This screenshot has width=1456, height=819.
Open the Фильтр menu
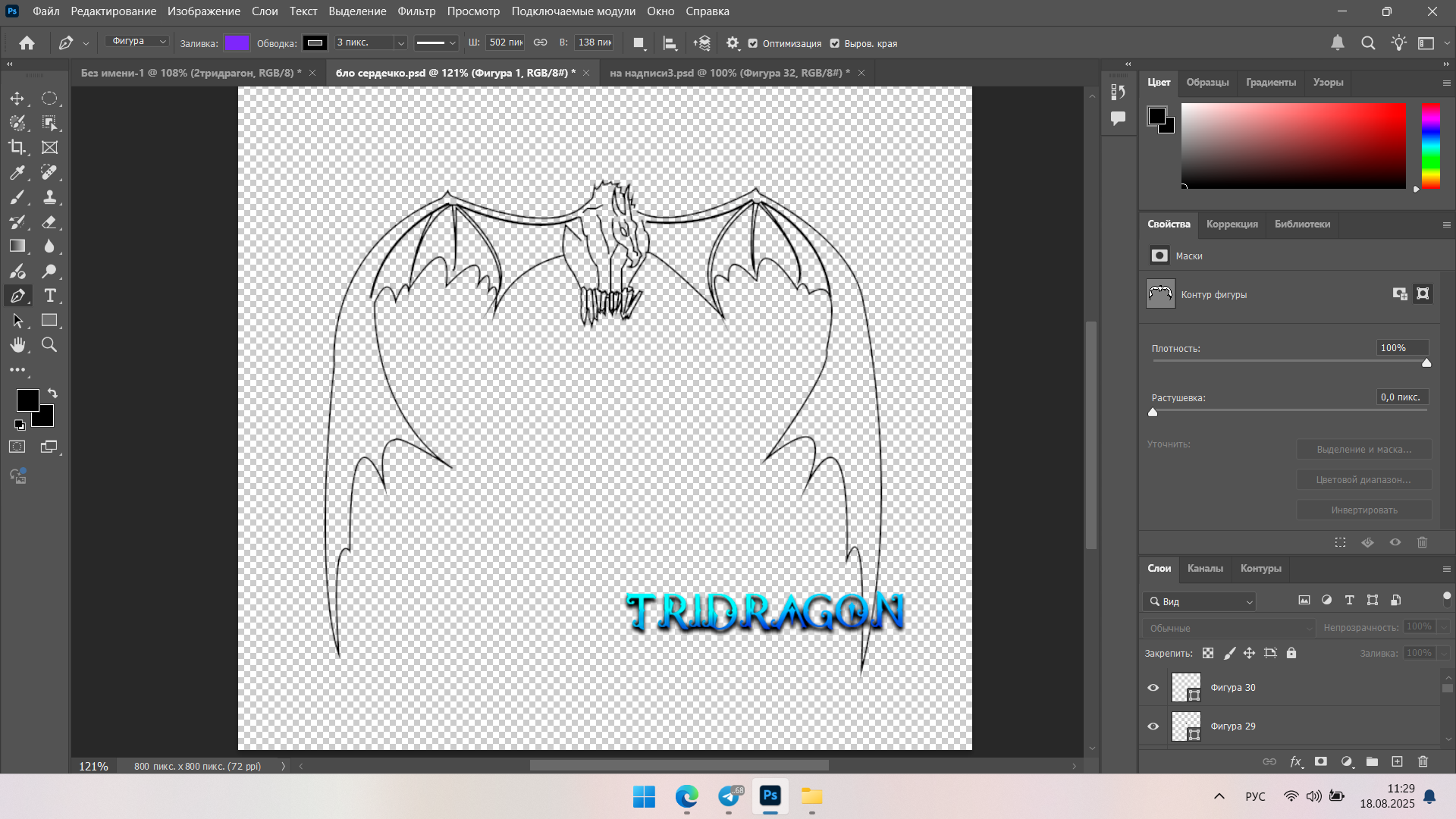pyautogui.click(x=416, y=11)
